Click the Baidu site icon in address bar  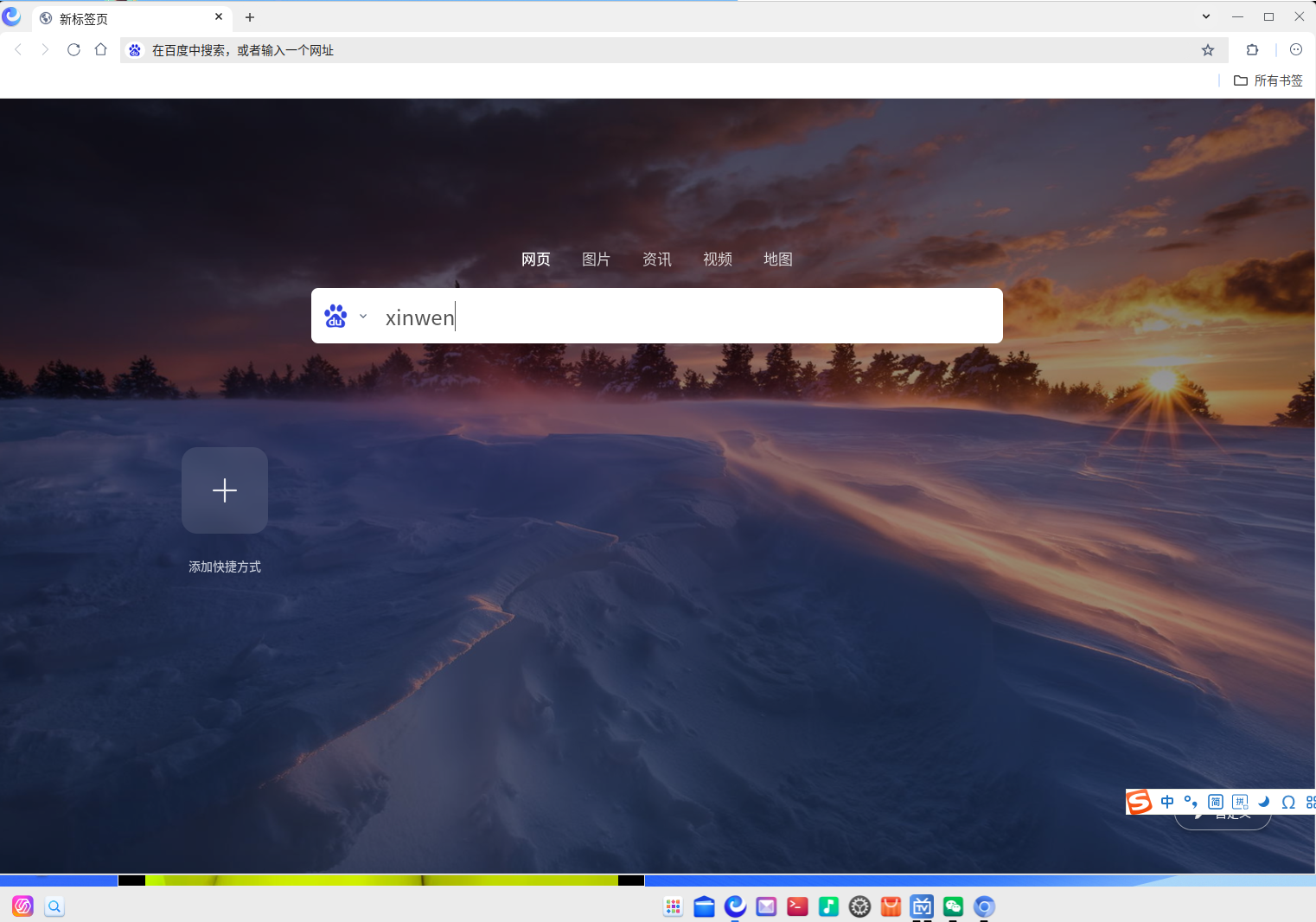click(x=135, y=50)
